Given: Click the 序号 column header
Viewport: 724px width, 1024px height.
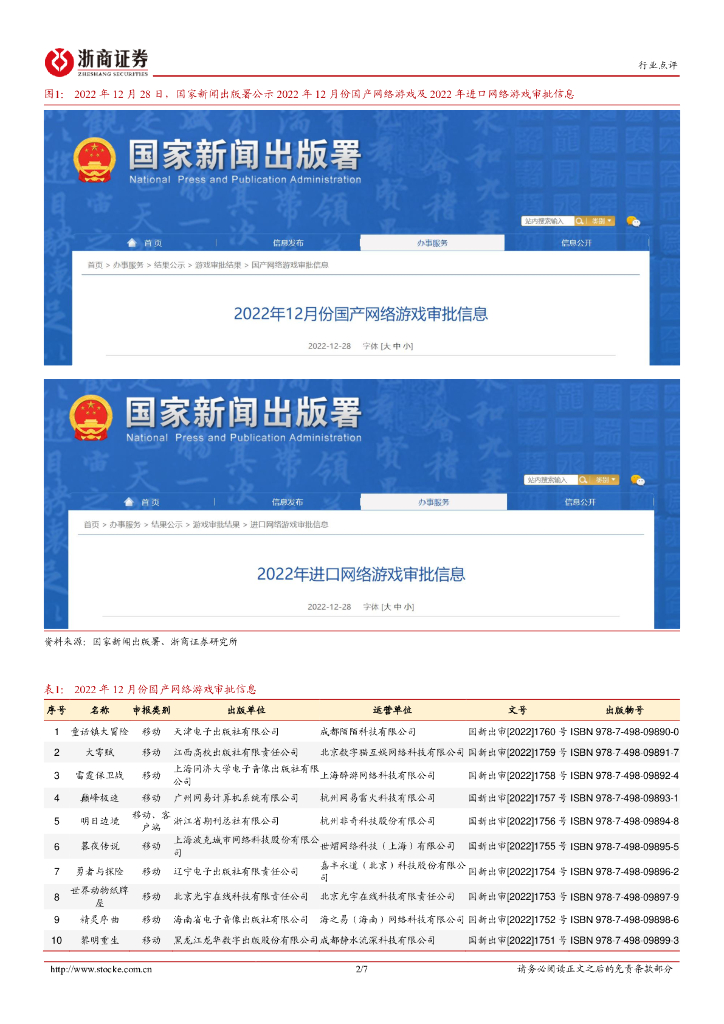Looking at the screenshot, I should pyautogui.click(x=57, y=710).
